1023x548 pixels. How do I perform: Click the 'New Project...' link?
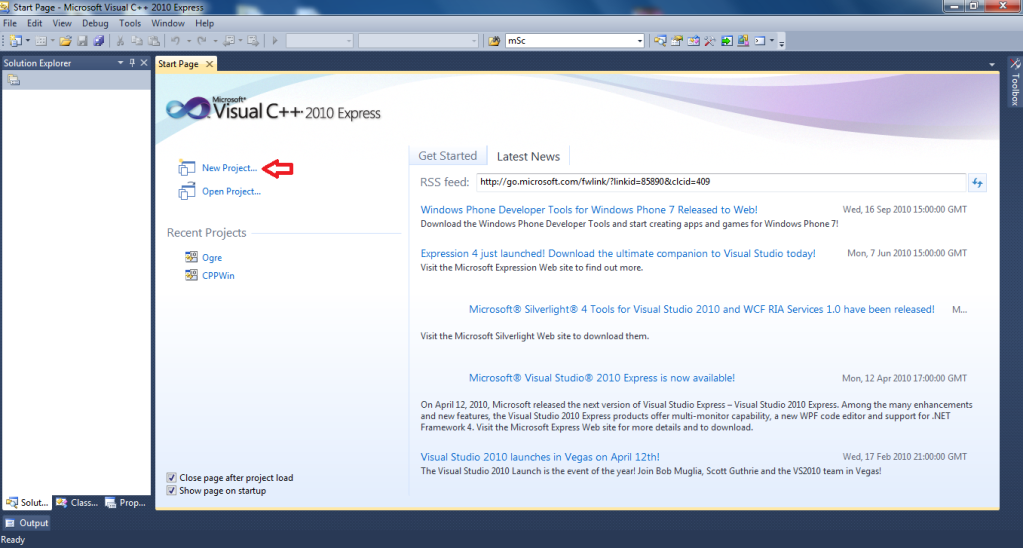pyautogui.click(x=229, y=169)
